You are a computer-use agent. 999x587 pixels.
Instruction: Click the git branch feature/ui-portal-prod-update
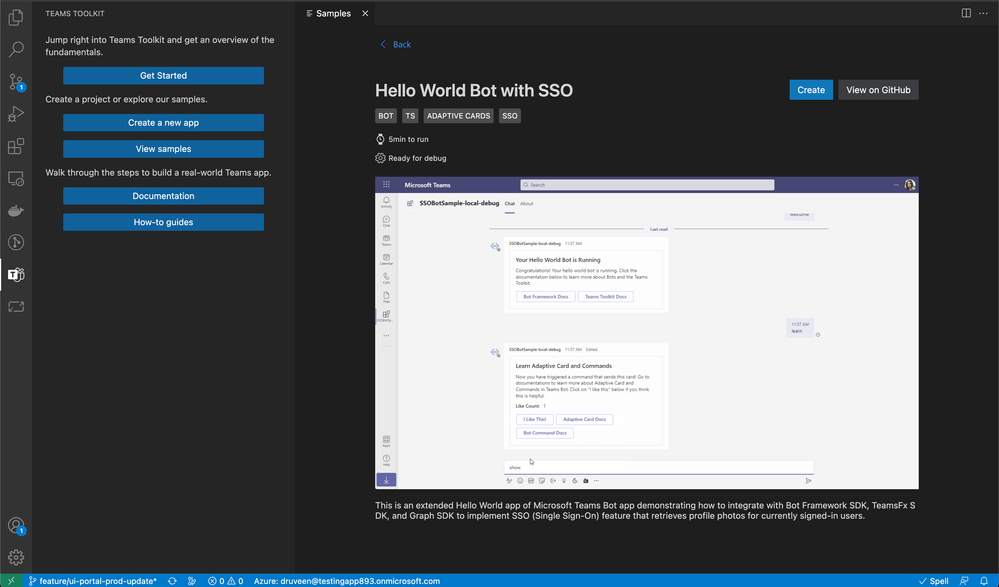click(92, 581)
